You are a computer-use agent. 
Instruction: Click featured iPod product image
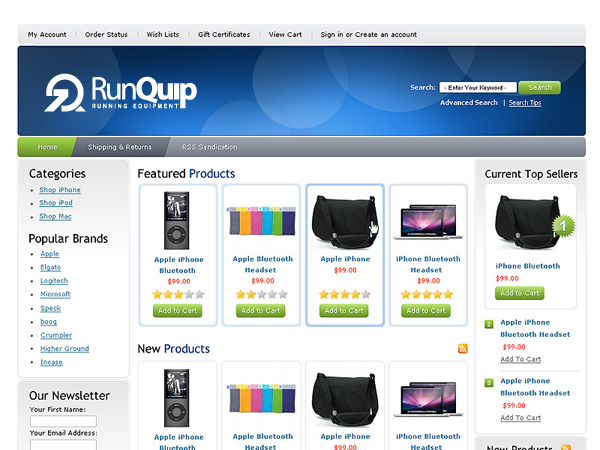176,220
